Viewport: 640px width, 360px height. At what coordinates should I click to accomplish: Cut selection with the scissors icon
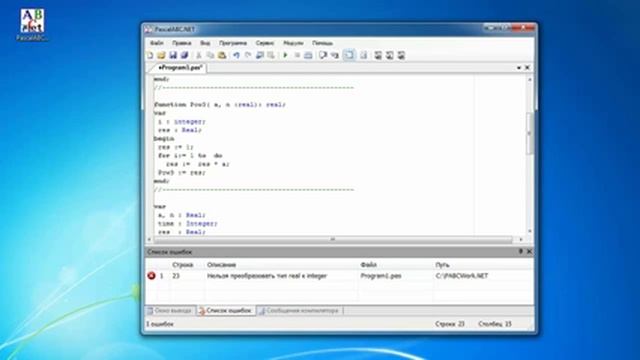tap(199, 55)
